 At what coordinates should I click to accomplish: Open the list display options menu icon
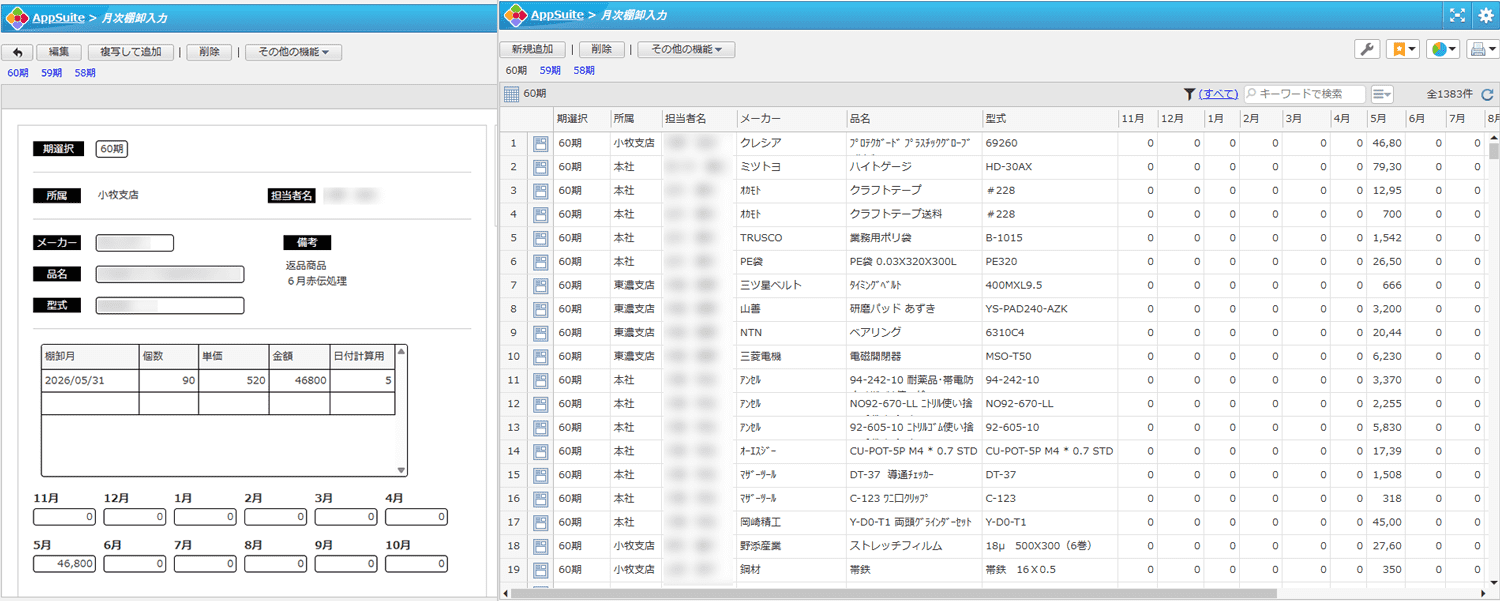tap(1382, 94)
